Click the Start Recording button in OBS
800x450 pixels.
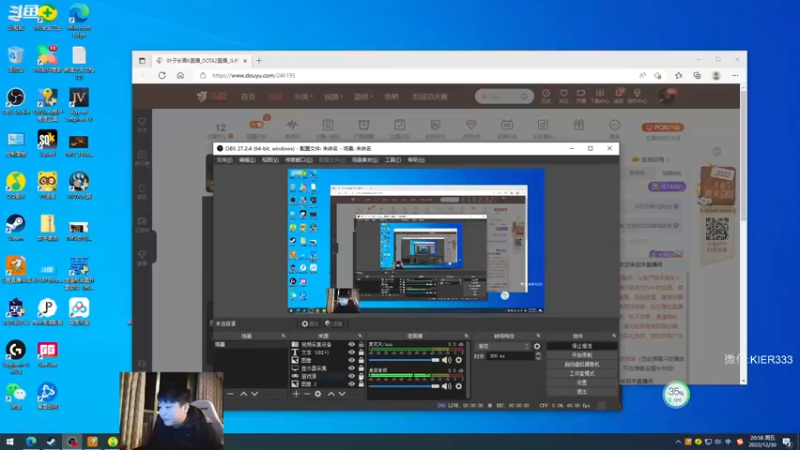(x=582, y=355)
